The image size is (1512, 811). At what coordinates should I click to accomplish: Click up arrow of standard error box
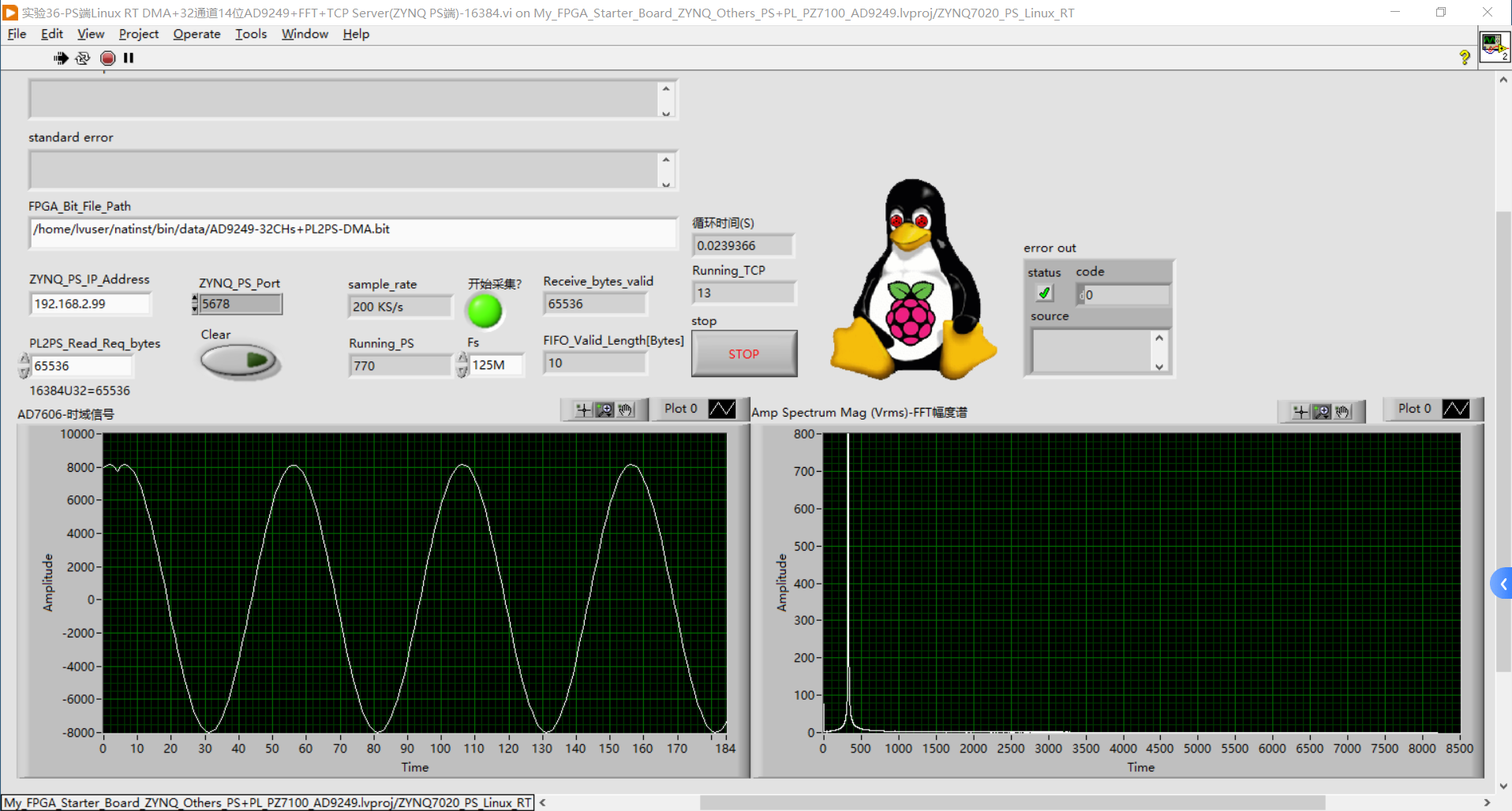(666, 159)
